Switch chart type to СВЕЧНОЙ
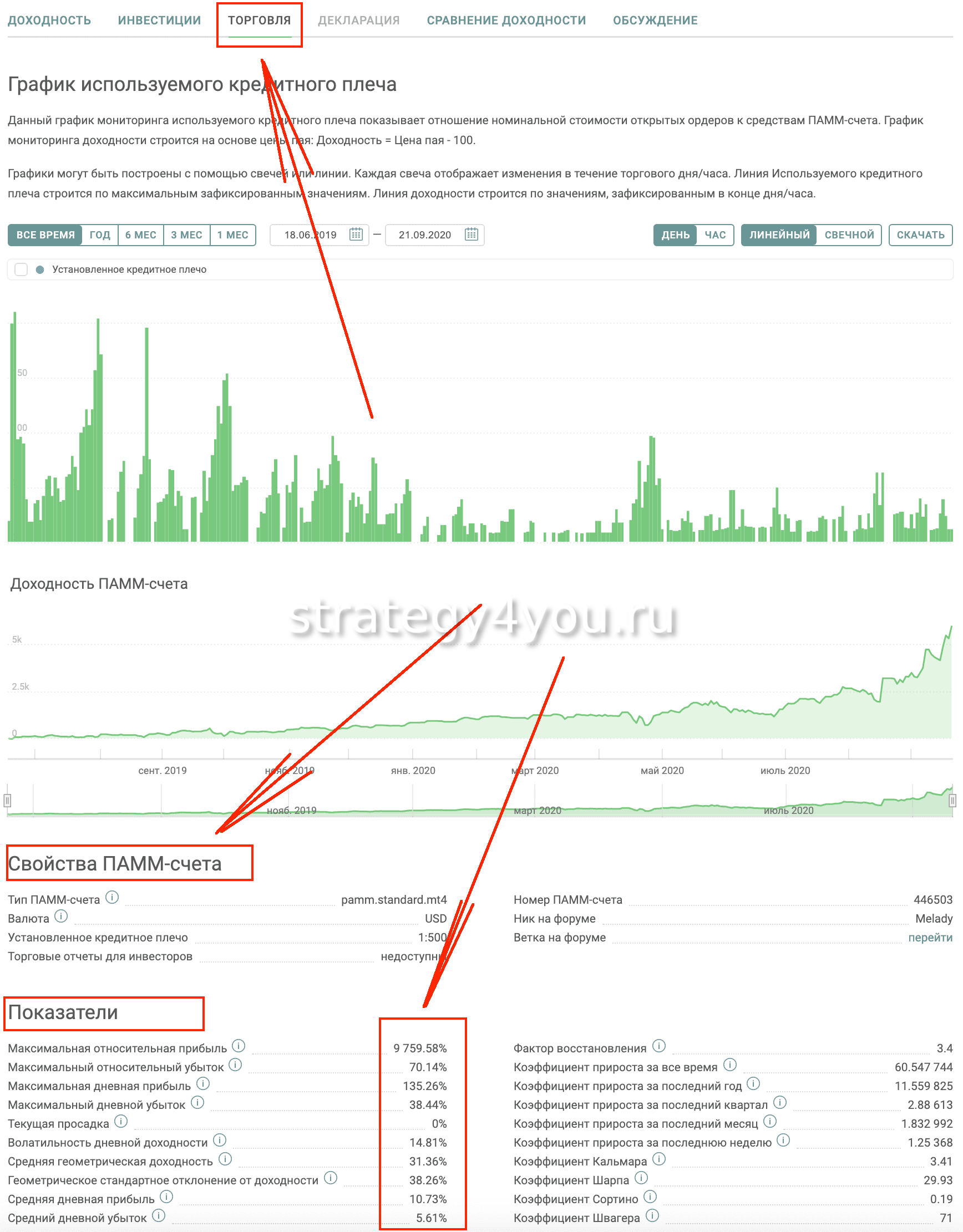 point(848,235)
